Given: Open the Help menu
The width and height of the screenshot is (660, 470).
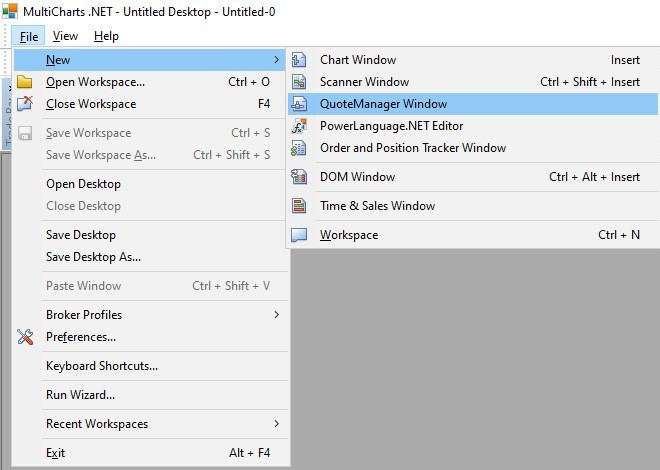Looking at the screenshot, I should click(106, 36).
